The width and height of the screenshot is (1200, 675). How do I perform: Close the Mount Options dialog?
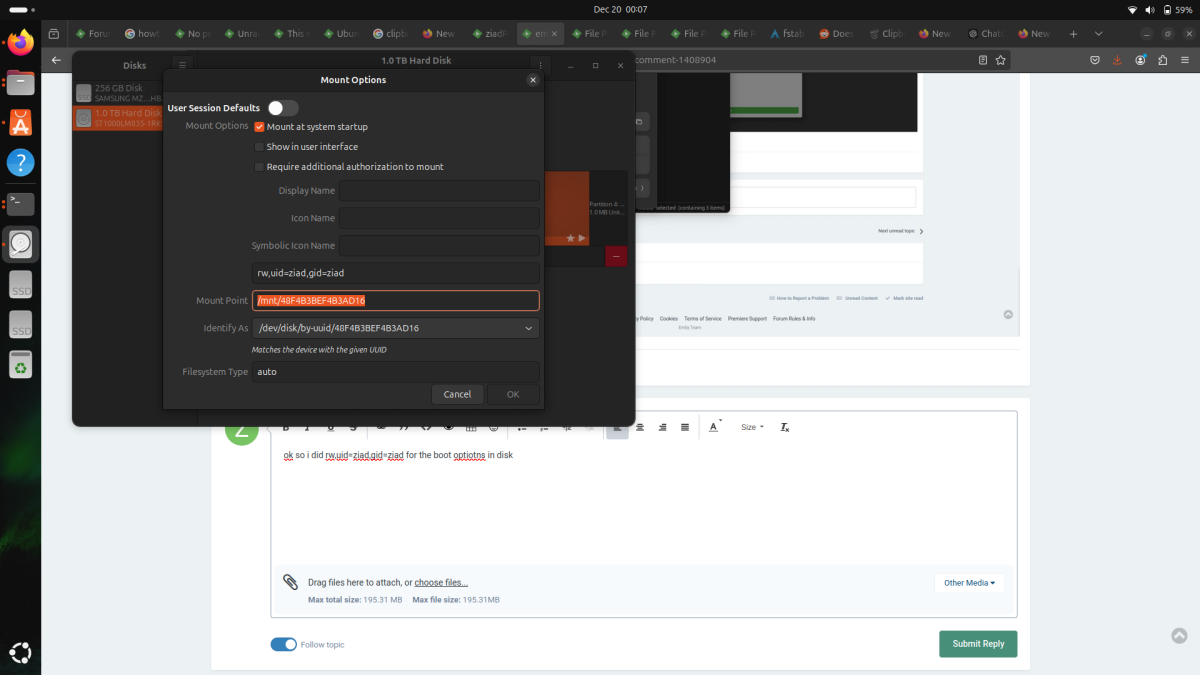[533, 80]
